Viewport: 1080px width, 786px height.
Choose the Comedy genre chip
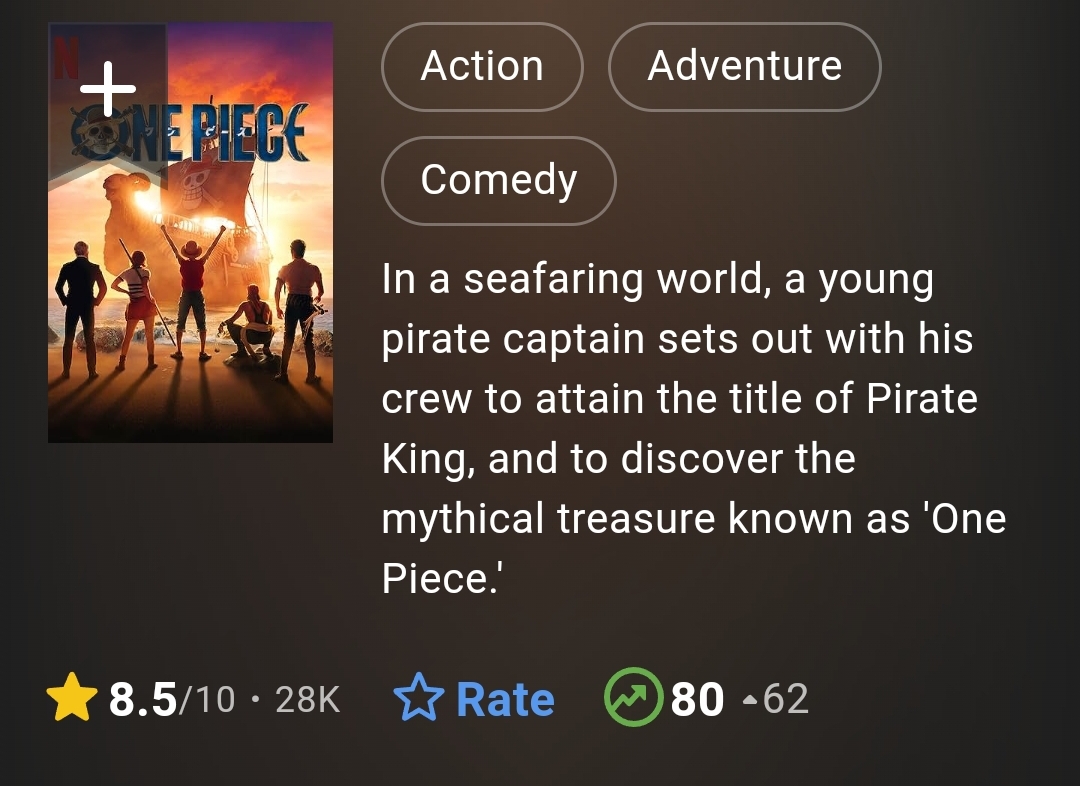[498, 181]
